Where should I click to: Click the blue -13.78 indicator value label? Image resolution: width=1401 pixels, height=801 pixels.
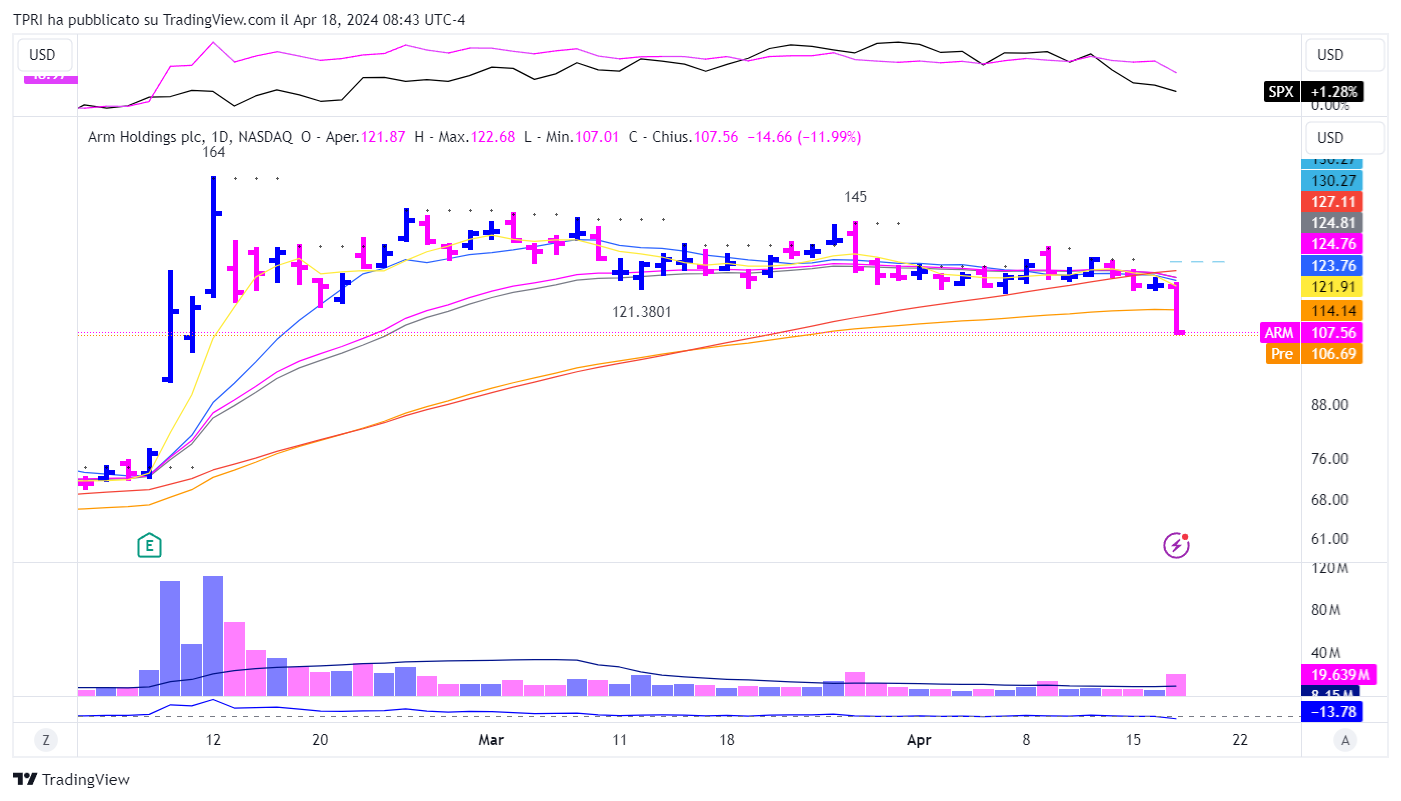[1330, 712]
